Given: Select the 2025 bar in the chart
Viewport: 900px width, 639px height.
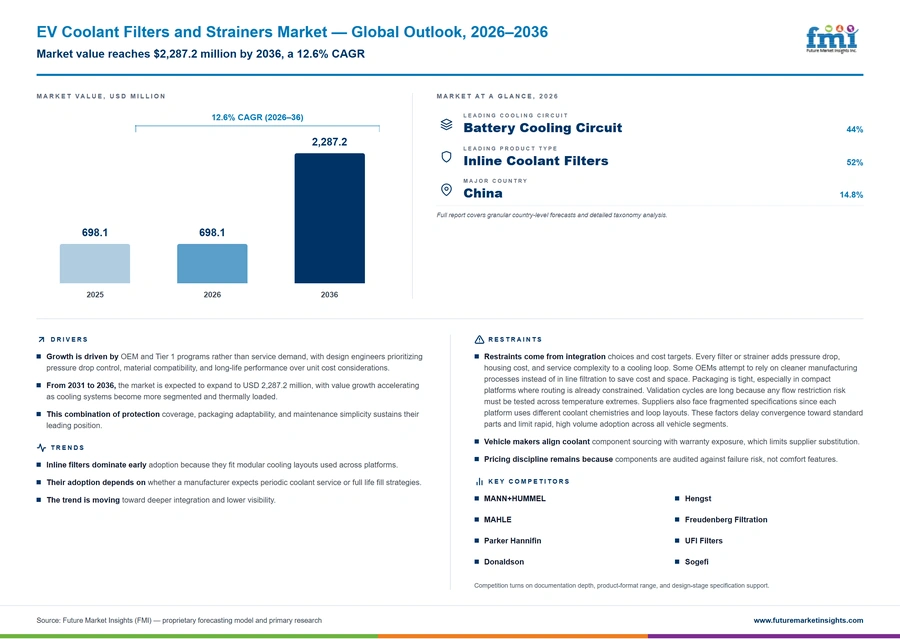Looking at the screenshot, I should (x=95, y=264).
